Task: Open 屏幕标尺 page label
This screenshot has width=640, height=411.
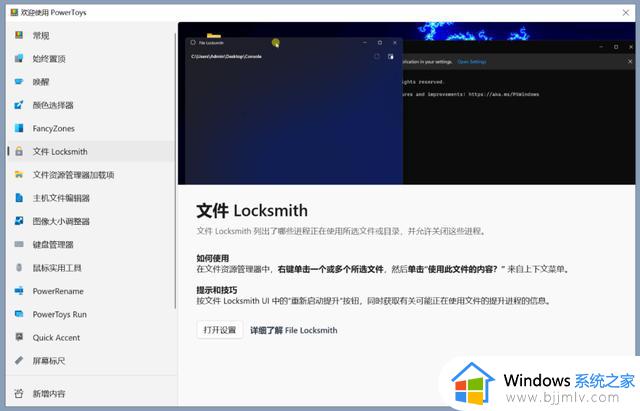Action: click(49, 361)
